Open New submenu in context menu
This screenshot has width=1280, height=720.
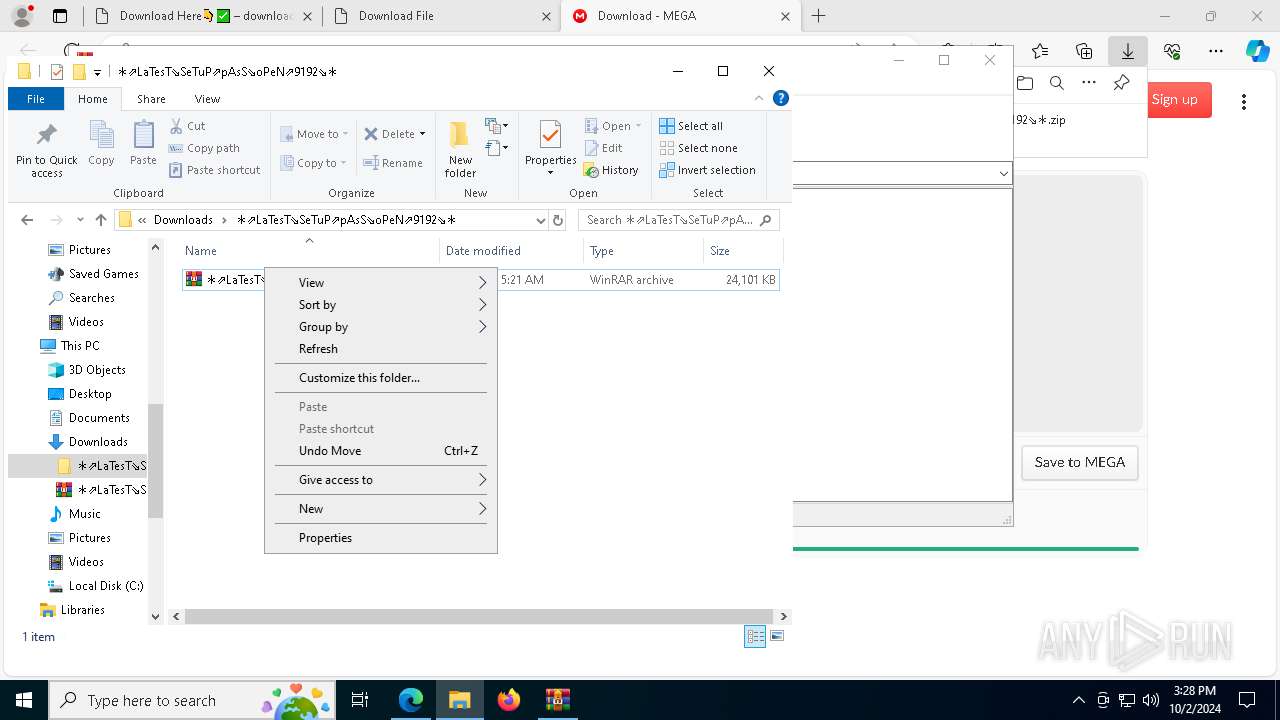tap(381, 509)
